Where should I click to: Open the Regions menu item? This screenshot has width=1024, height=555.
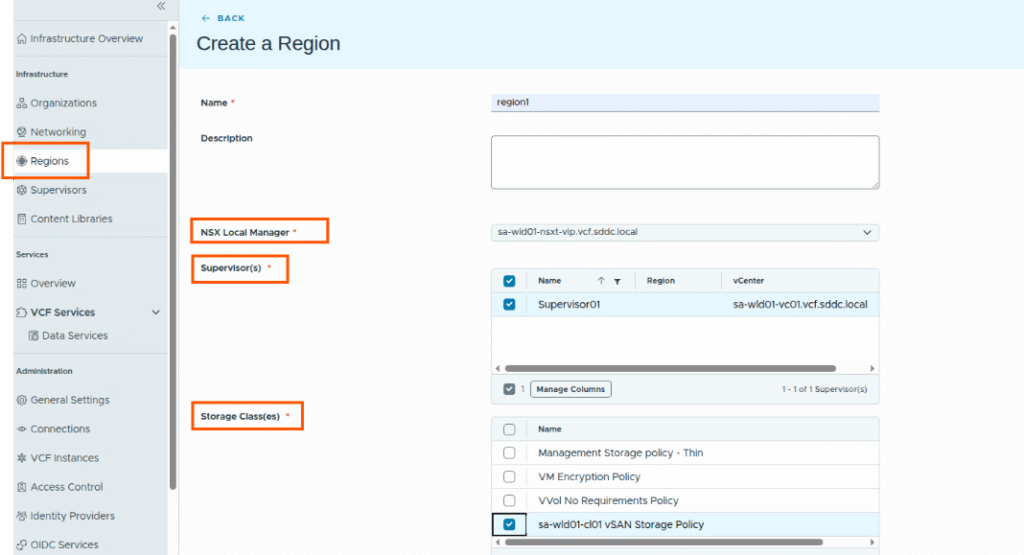coord(50,161)
